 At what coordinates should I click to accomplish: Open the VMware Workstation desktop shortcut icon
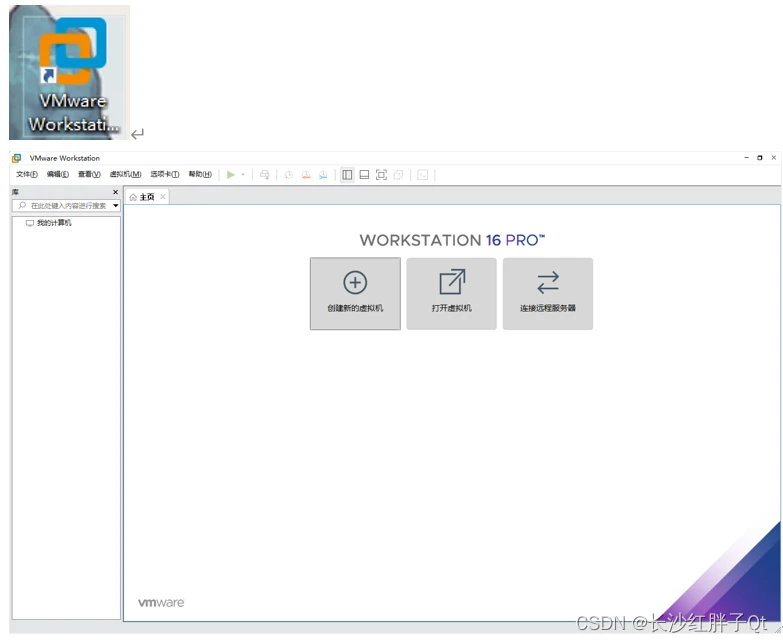[69, 72]
